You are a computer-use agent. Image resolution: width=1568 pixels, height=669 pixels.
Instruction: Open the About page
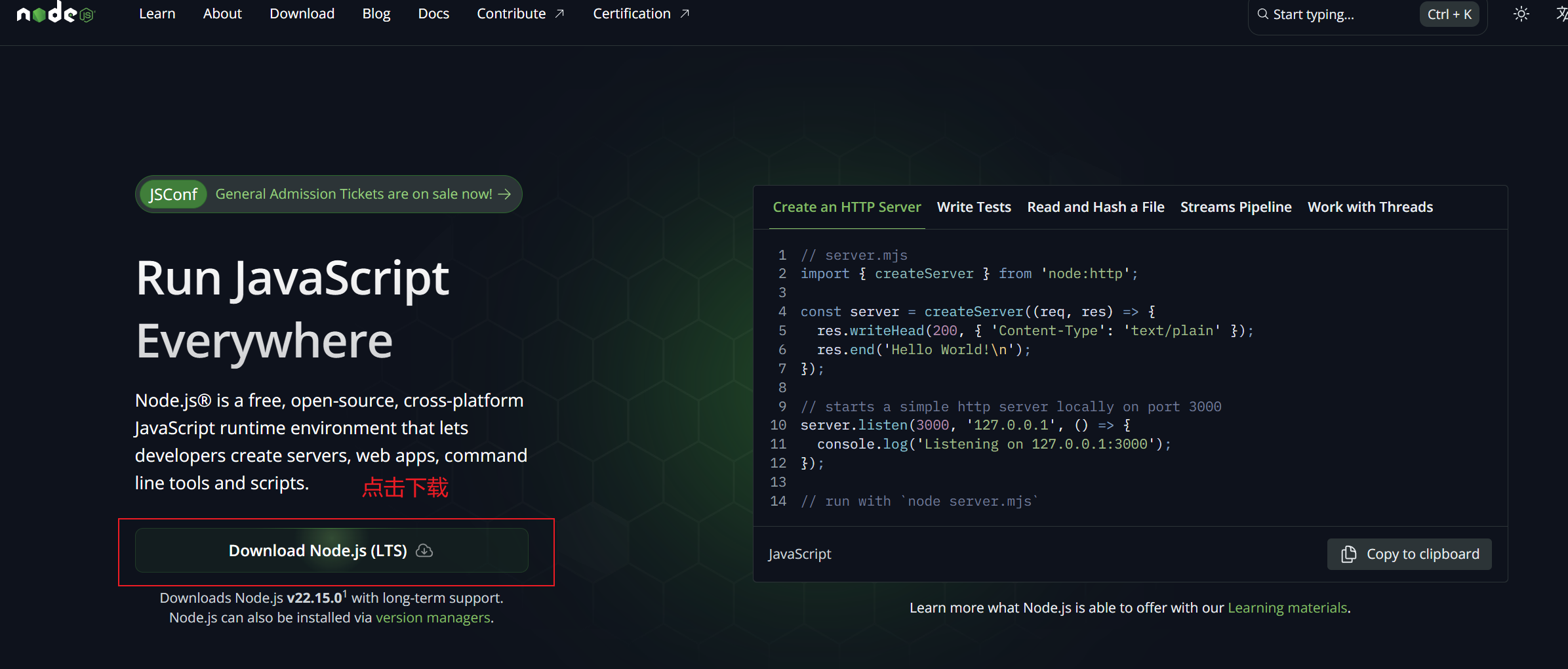pos(222,14)
